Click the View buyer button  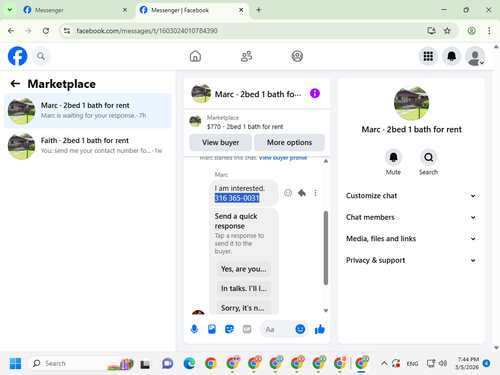[x=220, y=142]
